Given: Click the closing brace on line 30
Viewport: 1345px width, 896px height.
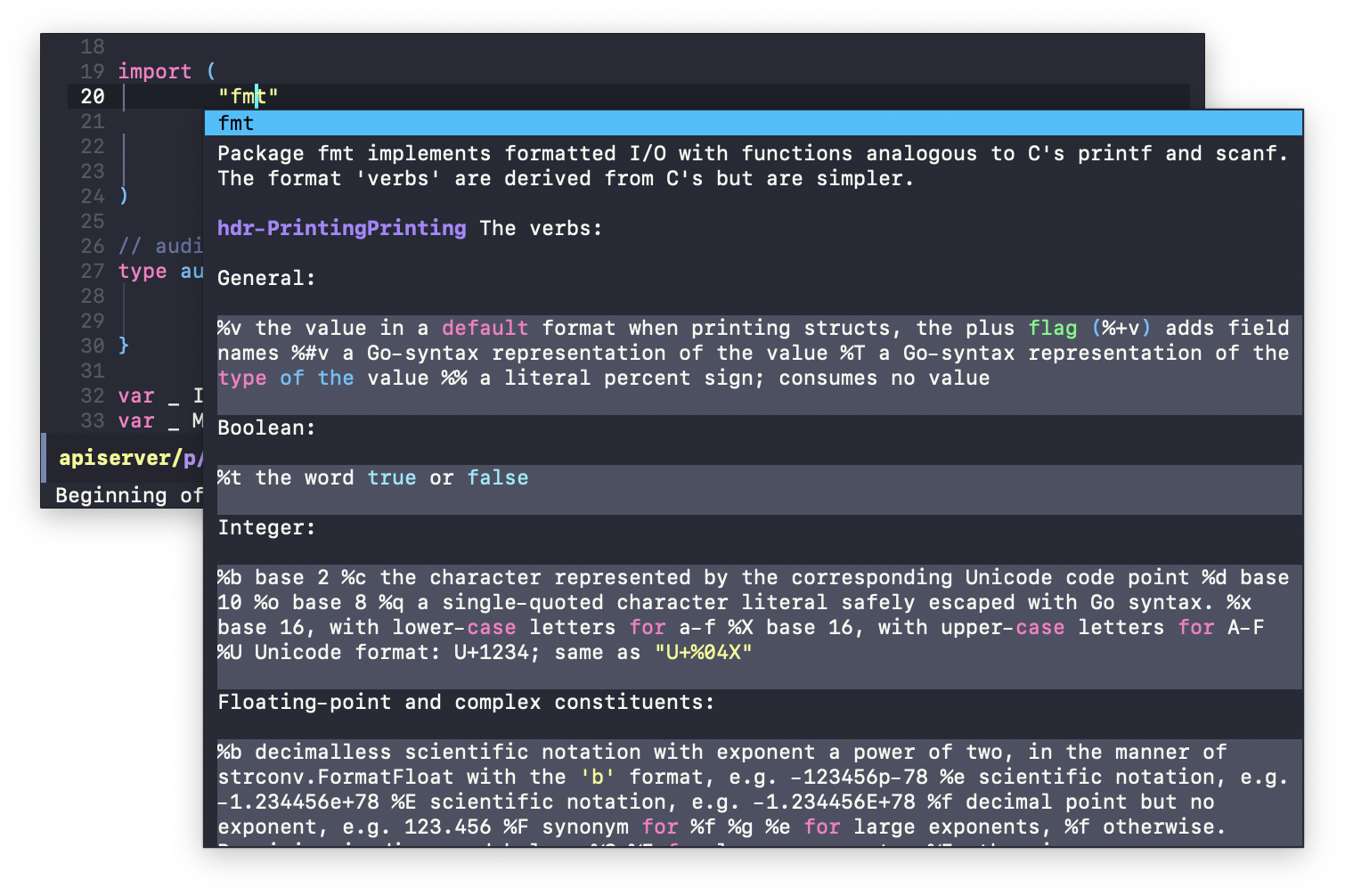Looking at the screenshot, I should 124,346.
